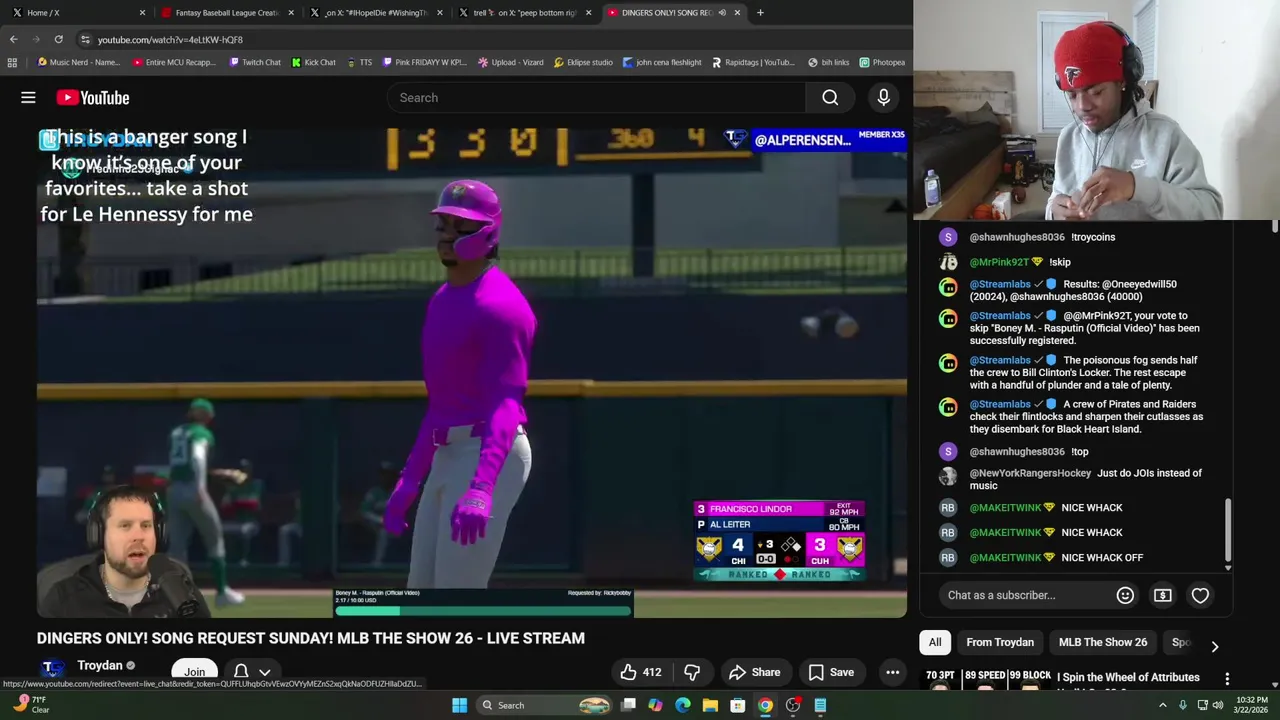
Task: Expand notification options chevron next to bell
Action: click(265, 673)
